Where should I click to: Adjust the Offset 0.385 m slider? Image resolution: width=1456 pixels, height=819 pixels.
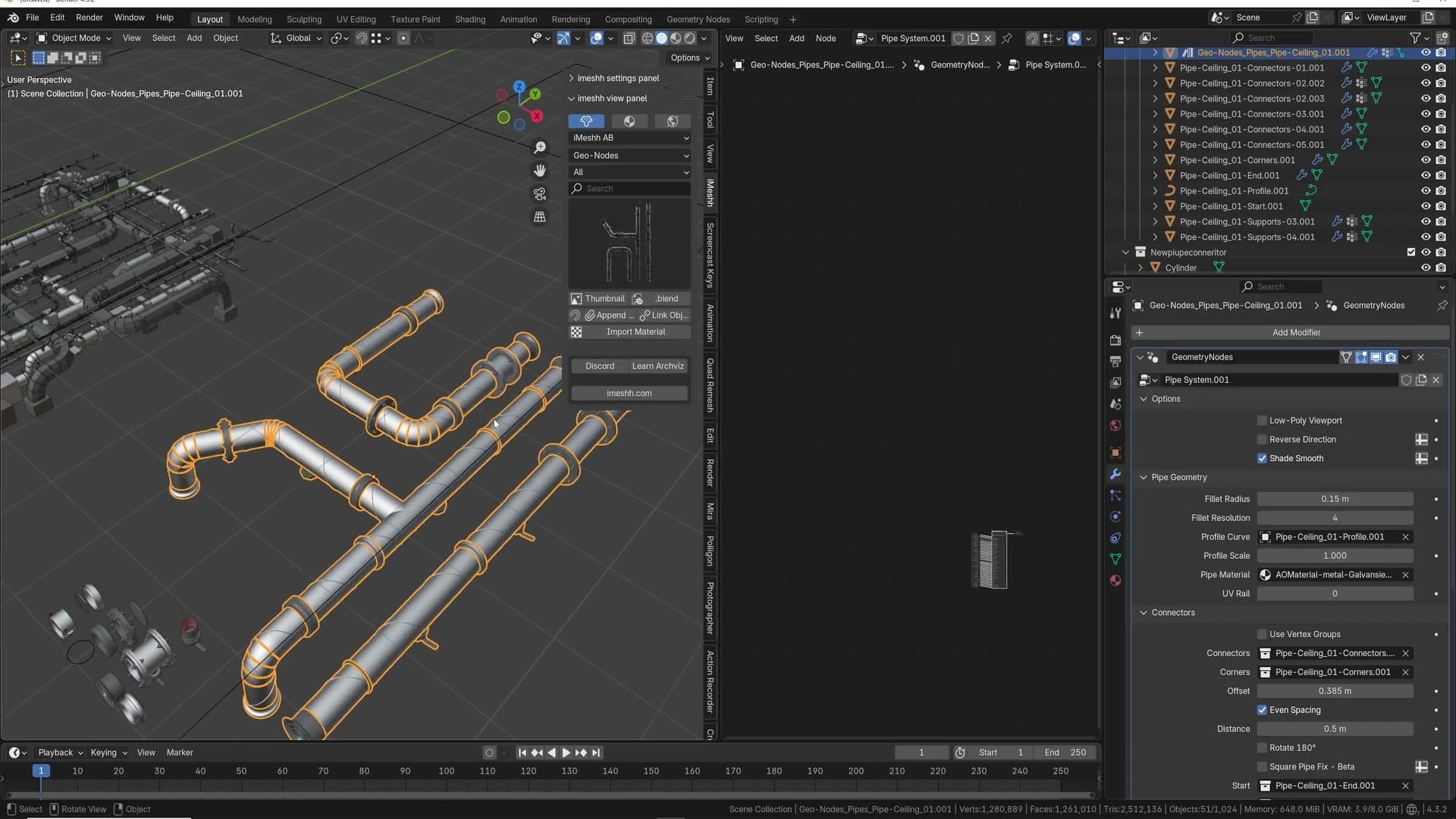1335,691
